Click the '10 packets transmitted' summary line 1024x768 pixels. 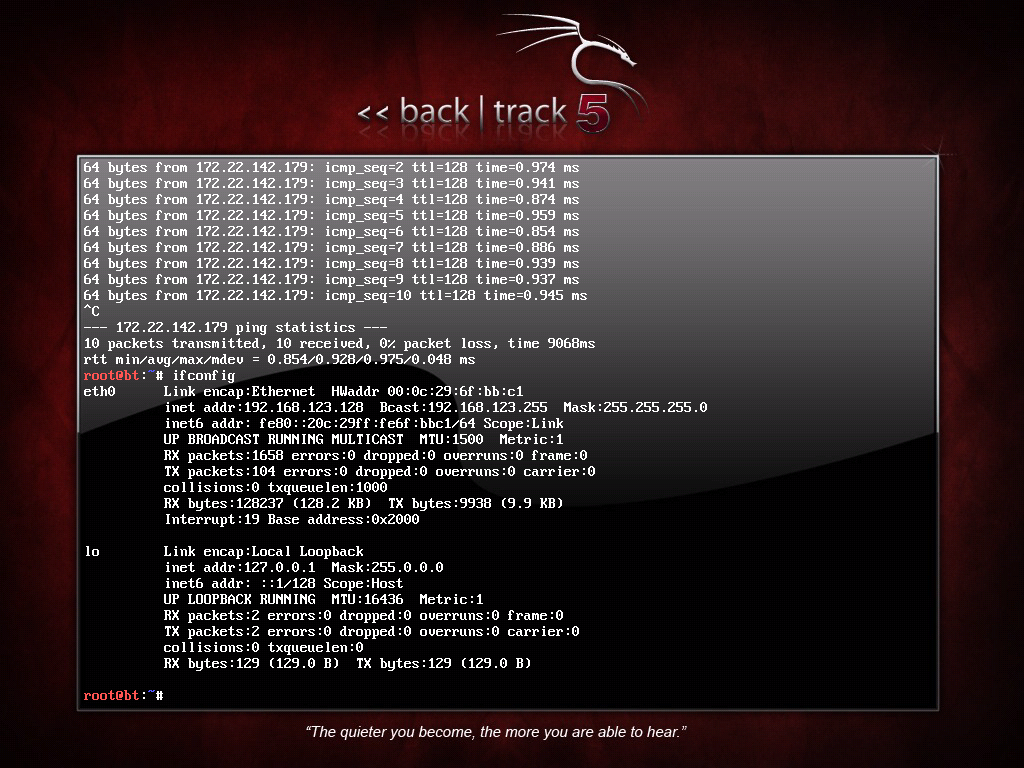pyautogui.click(x=339, y=344)
